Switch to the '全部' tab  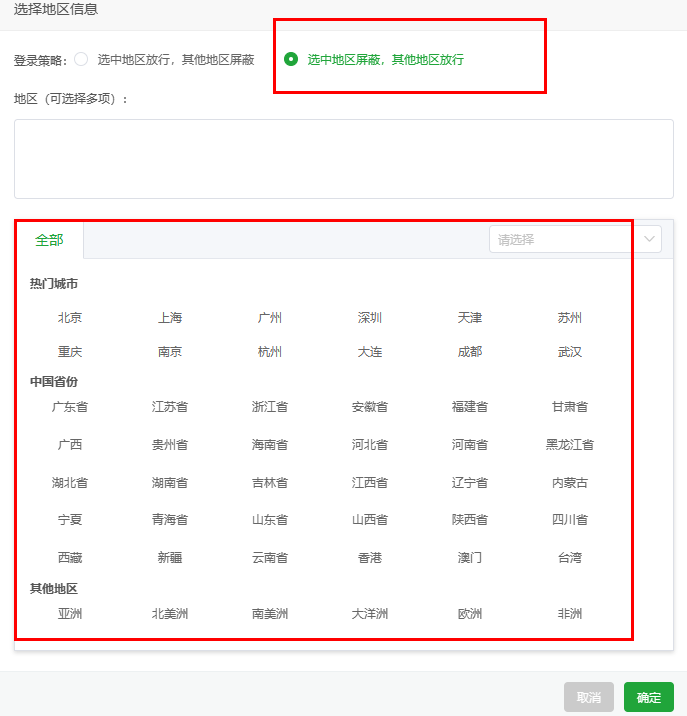click(x=49, y=240)
